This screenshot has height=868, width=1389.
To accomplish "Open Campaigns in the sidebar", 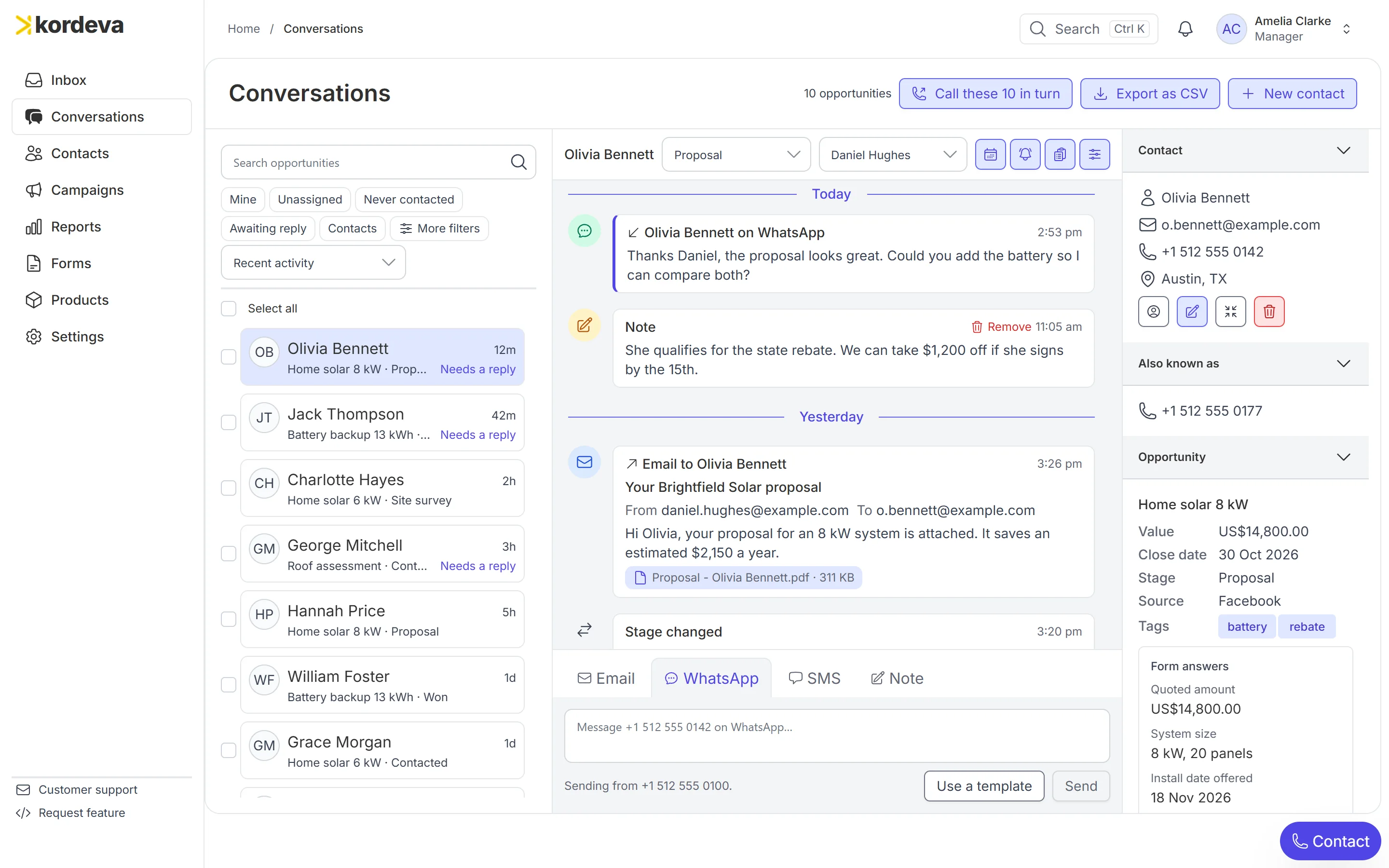I will [102, 190].
